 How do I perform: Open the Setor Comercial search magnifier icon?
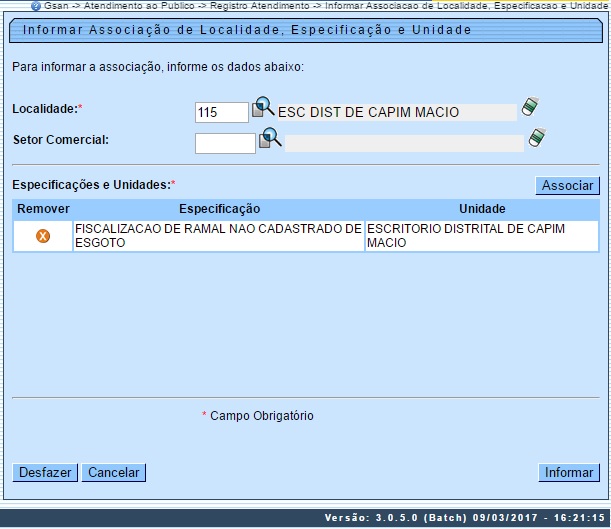(x=270, y=138)
